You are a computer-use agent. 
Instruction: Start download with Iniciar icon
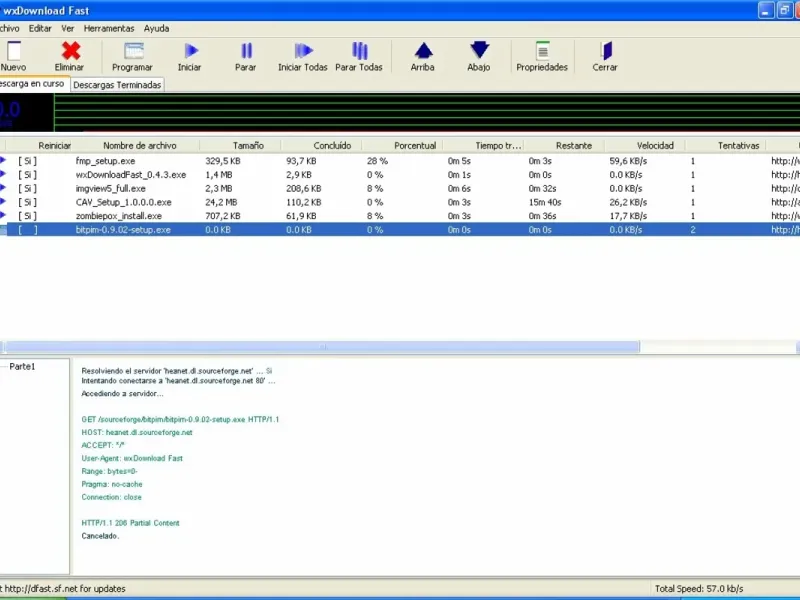click(x=190, y=51)
